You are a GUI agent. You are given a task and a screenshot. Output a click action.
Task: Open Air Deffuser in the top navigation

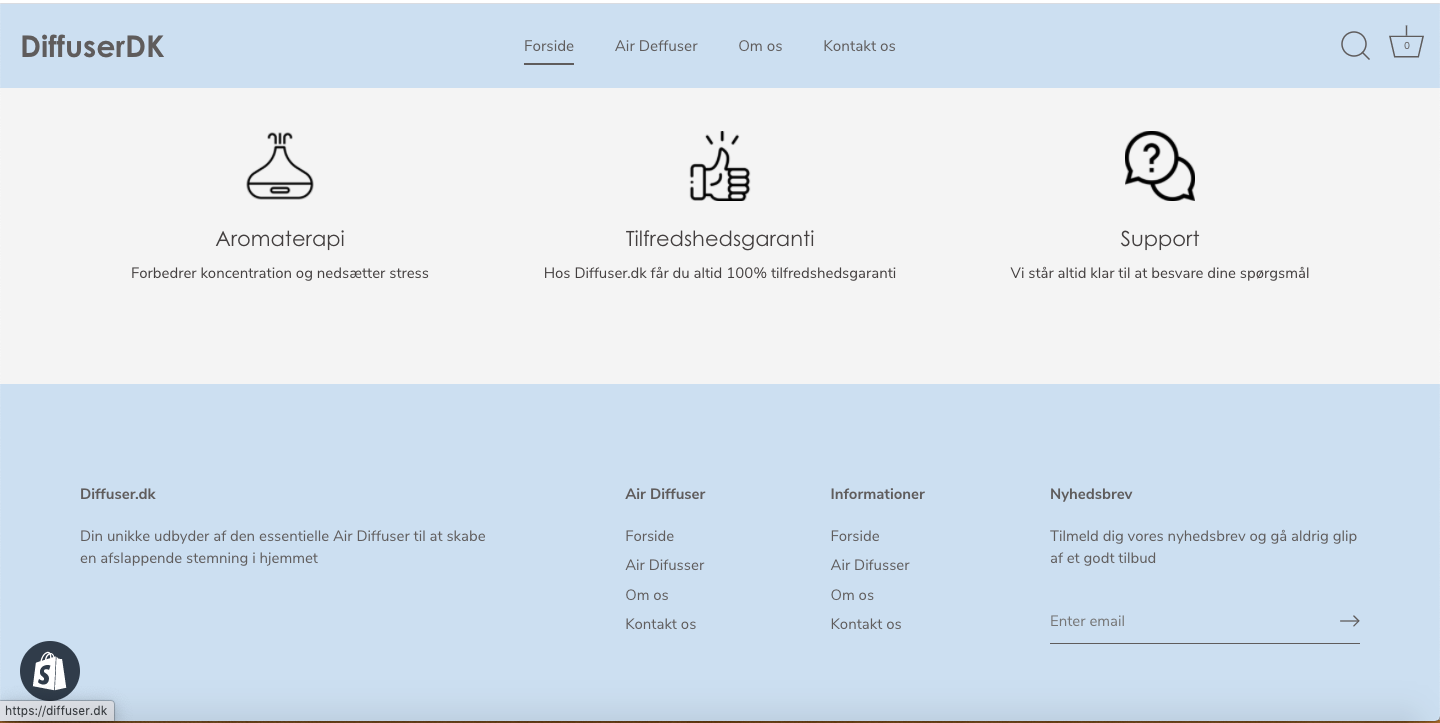pyautogui.click(x=656, y=46)
